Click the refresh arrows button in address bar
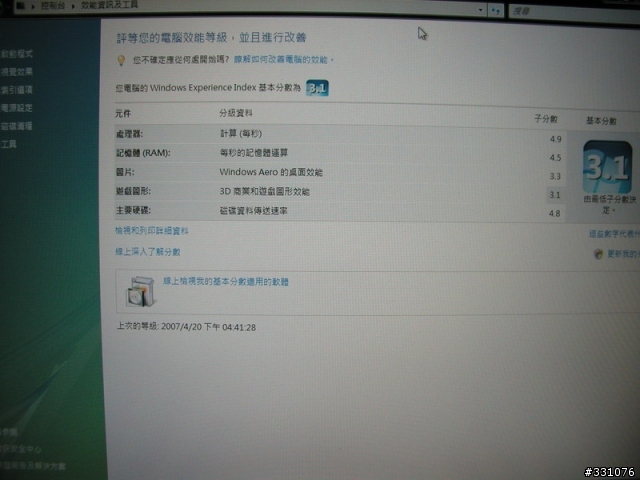Screen dimensions: 640x480 click(x=496, y=11)
